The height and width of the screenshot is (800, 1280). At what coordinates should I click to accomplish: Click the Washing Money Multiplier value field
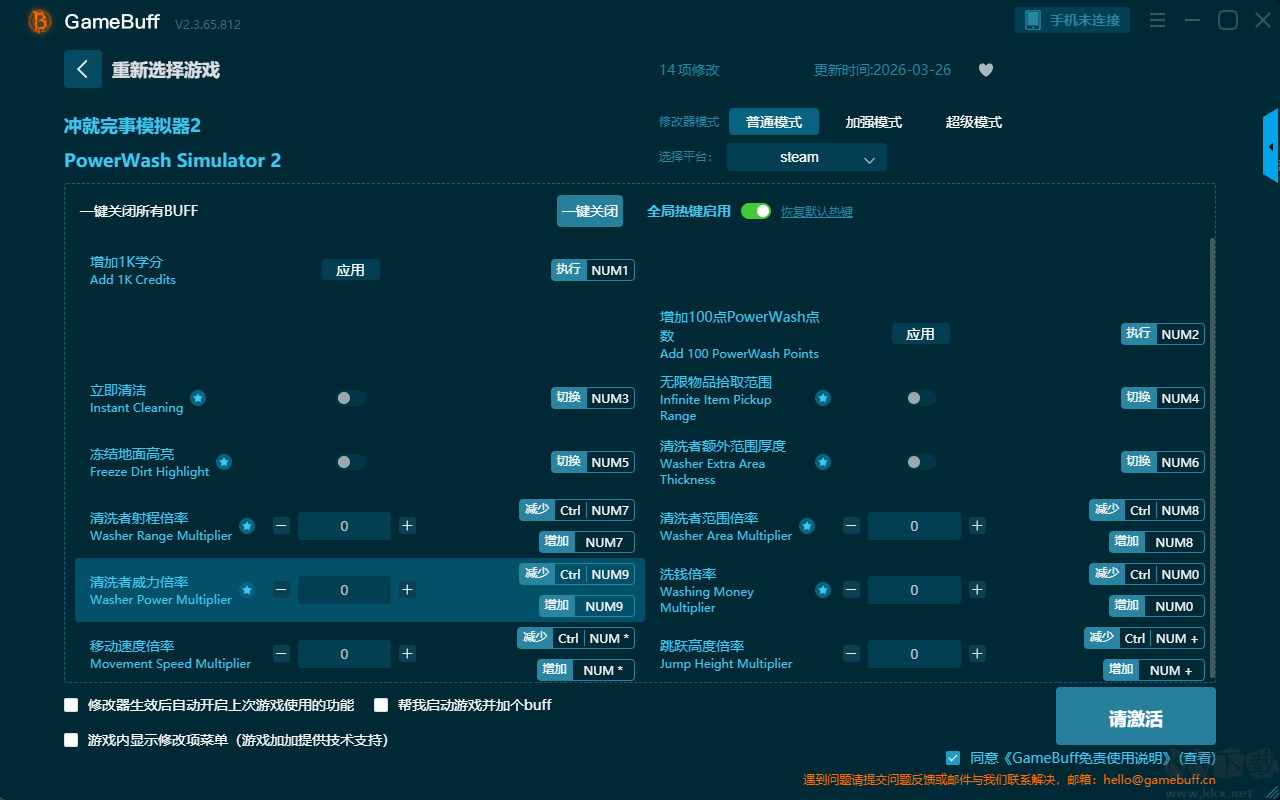tap(914, 590)
